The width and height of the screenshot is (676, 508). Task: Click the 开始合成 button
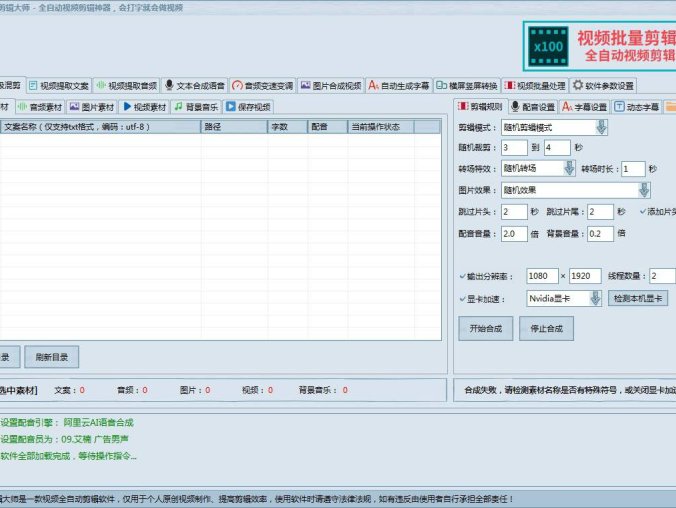(x=485, y=329)
